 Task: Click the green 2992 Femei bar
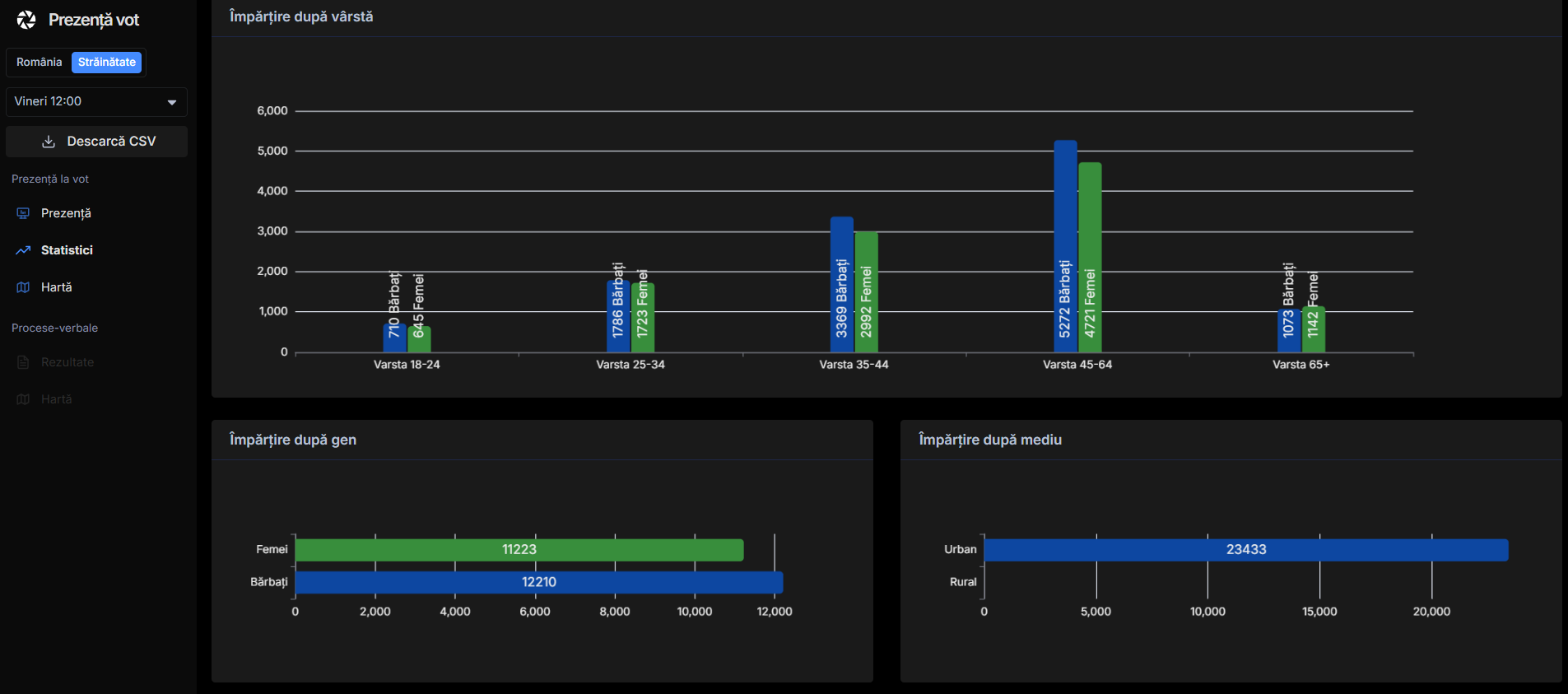(x=866, y=292)
